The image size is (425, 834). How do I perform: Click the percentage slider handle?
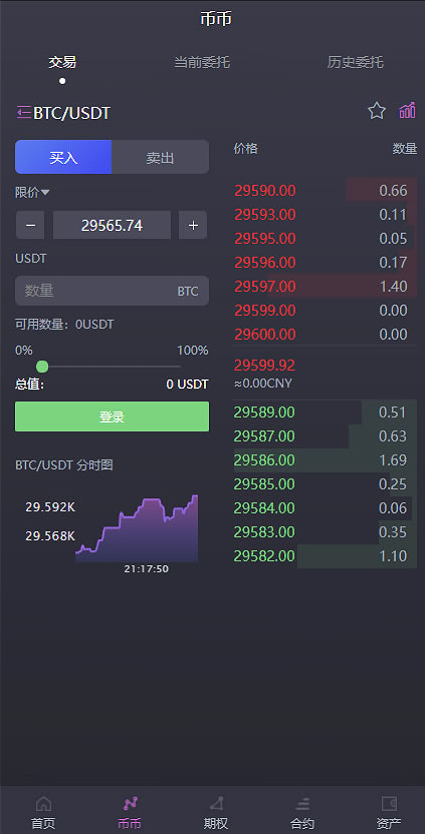tap(42, 366)
